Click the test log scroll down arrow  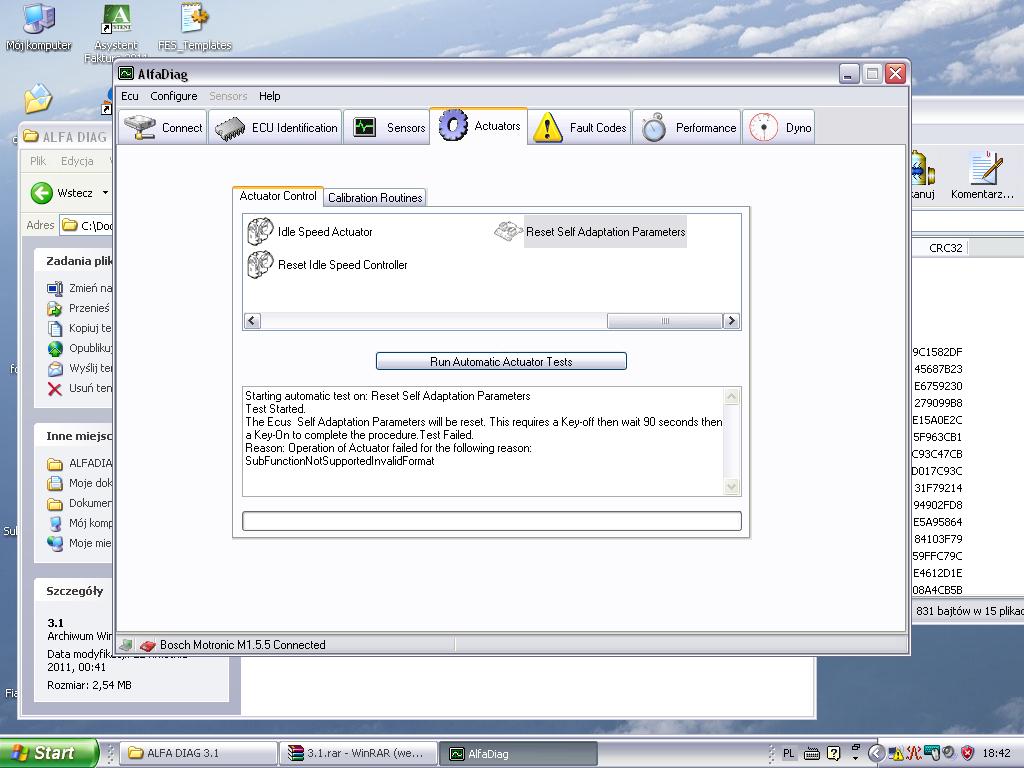pyautogui.click(x=731, y=487)
